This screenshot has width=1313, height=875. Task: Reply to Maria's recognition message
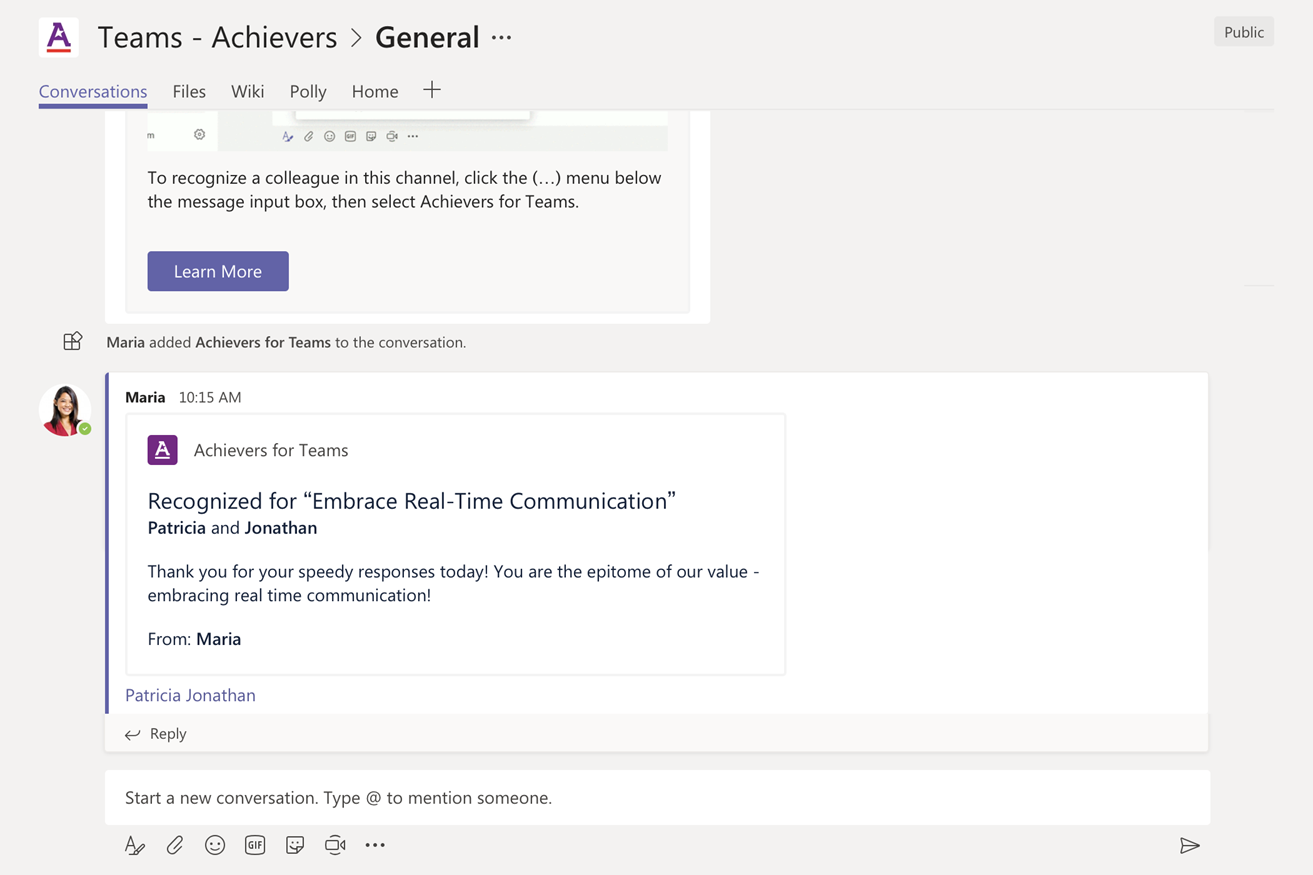[156, 734]
